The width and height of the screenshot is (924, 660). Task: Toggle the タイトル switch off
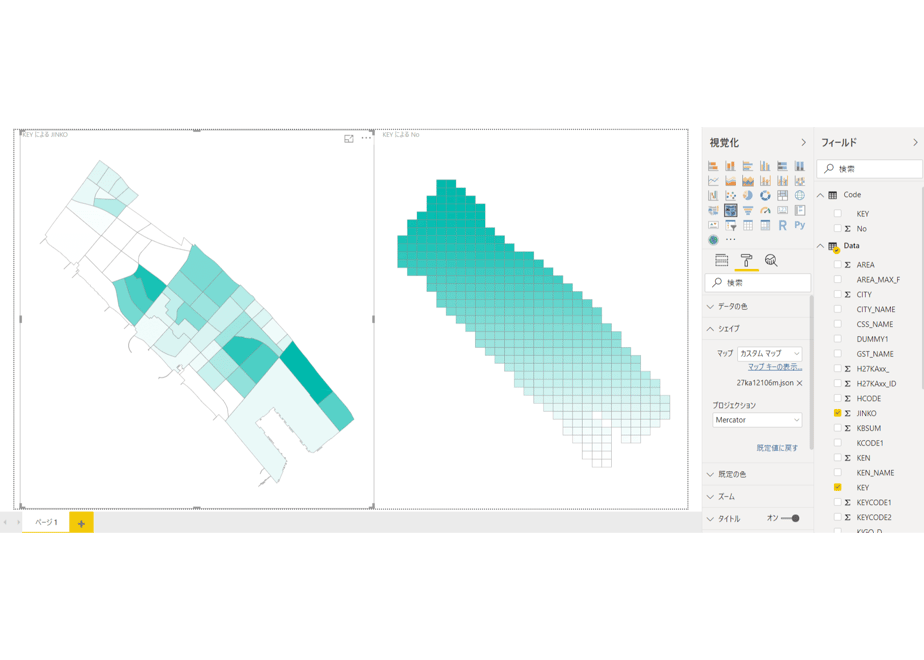pos(790,519)
